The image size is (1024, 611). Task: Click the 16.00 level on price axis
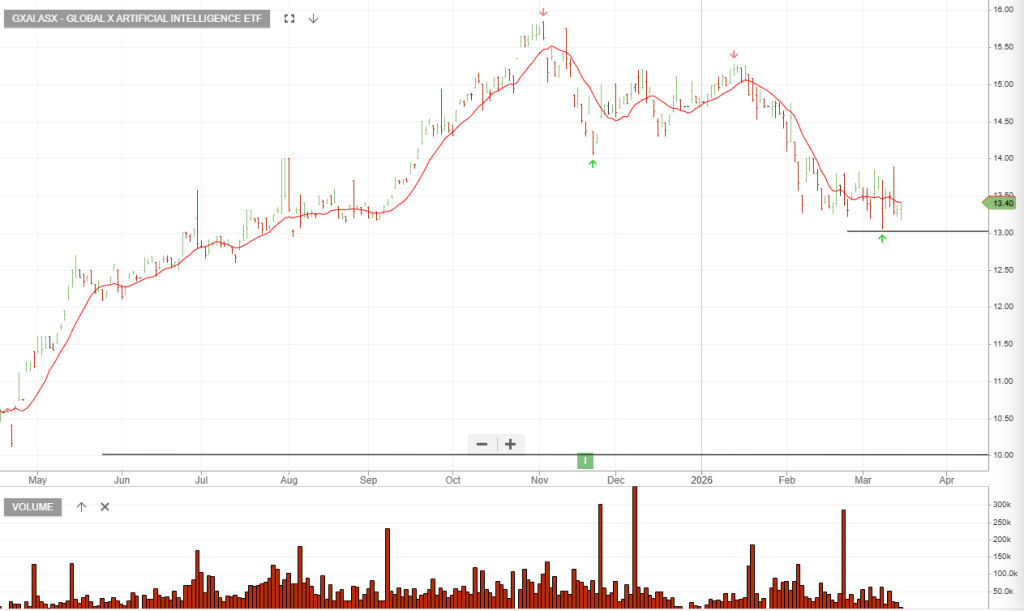[1003, 10]
